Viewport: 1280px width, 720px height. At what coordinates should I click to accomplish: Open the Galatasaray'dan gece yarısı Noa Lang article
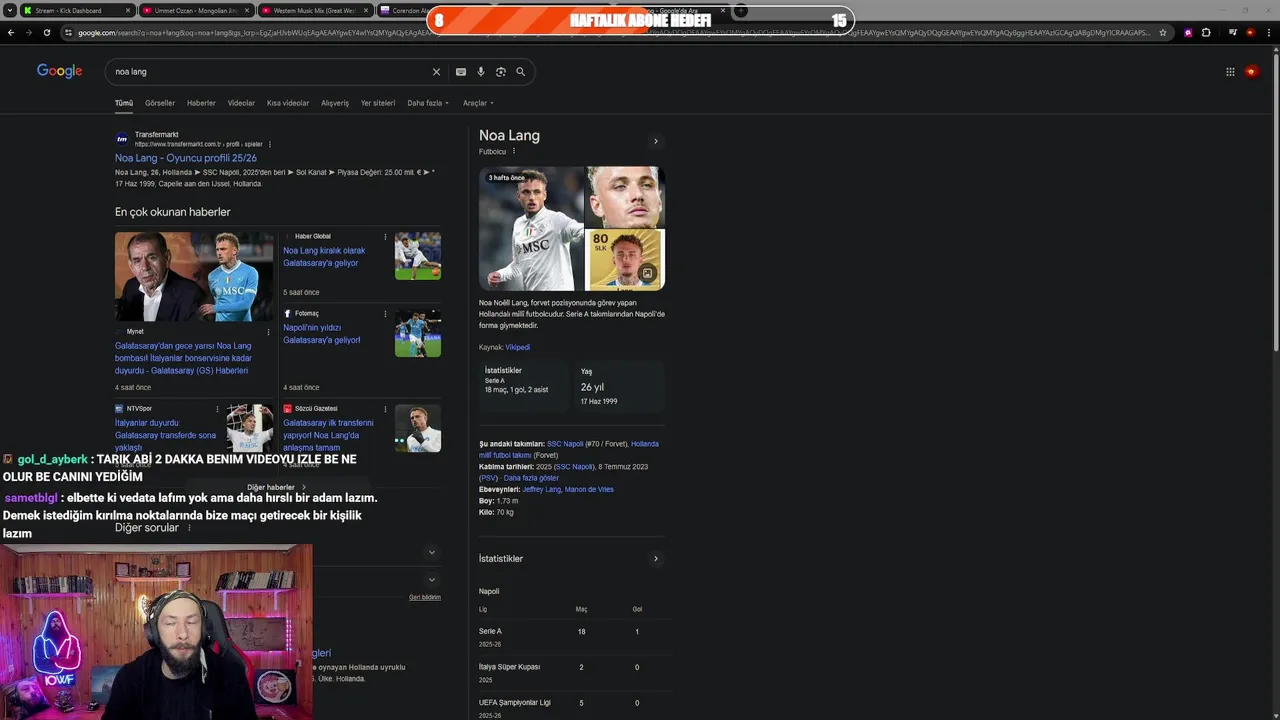(183, 358)
